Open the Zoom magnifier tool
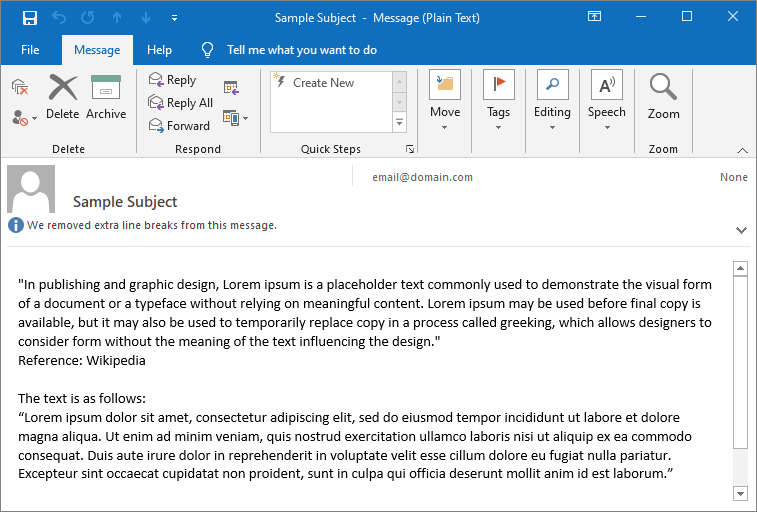 [x=663, y=97]
